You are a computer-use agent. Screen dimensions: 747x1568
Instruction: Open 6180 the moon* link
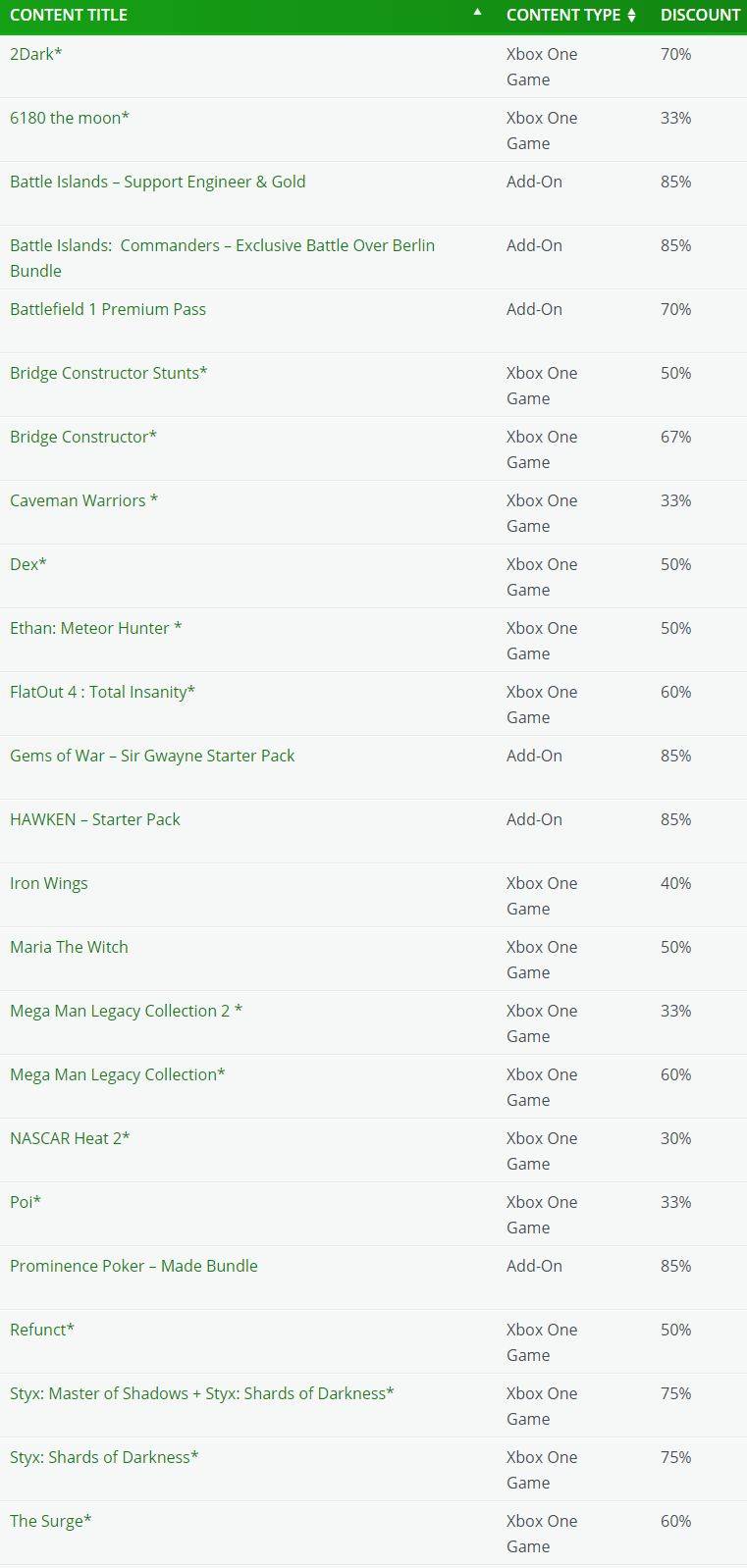[70, 118]
